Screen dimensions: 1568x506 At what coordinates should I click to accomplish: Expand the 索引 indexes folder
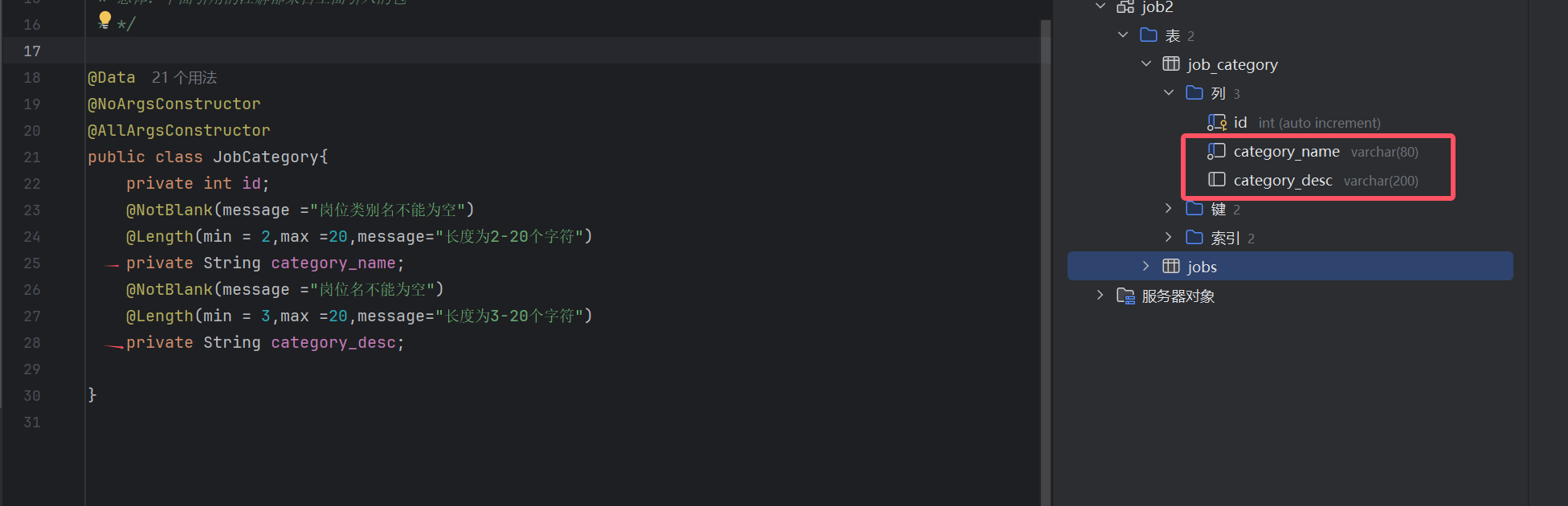tap(1169, 238)
